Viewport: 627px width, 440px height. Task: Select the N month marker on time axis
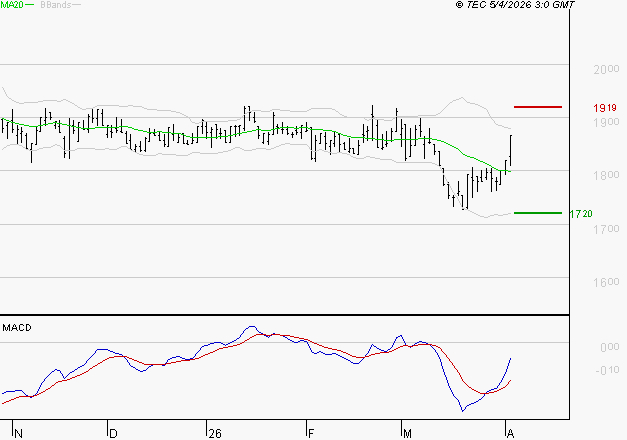click(x=17, y=434)
